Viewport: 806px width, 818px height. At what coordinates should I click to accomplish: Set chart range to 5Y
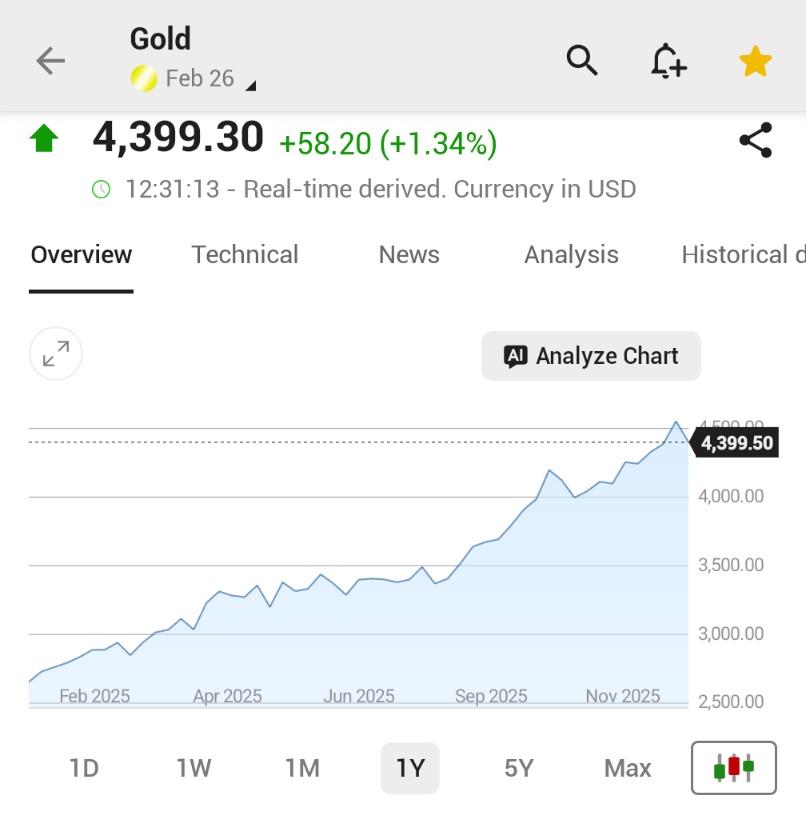pos(519,768)
